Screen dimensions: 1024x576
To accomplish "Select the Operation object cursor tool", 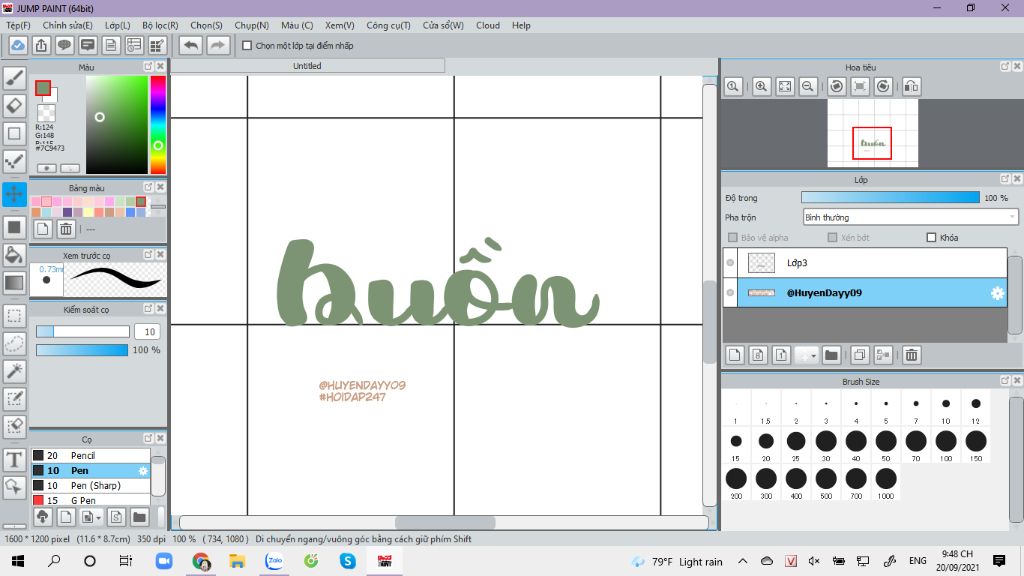I will coord(14,487).
